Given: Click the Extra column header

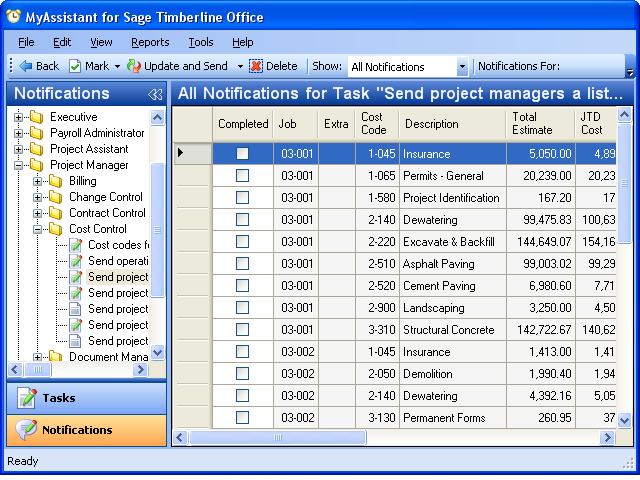Looking at the screenshot, I should click(337, 124).
